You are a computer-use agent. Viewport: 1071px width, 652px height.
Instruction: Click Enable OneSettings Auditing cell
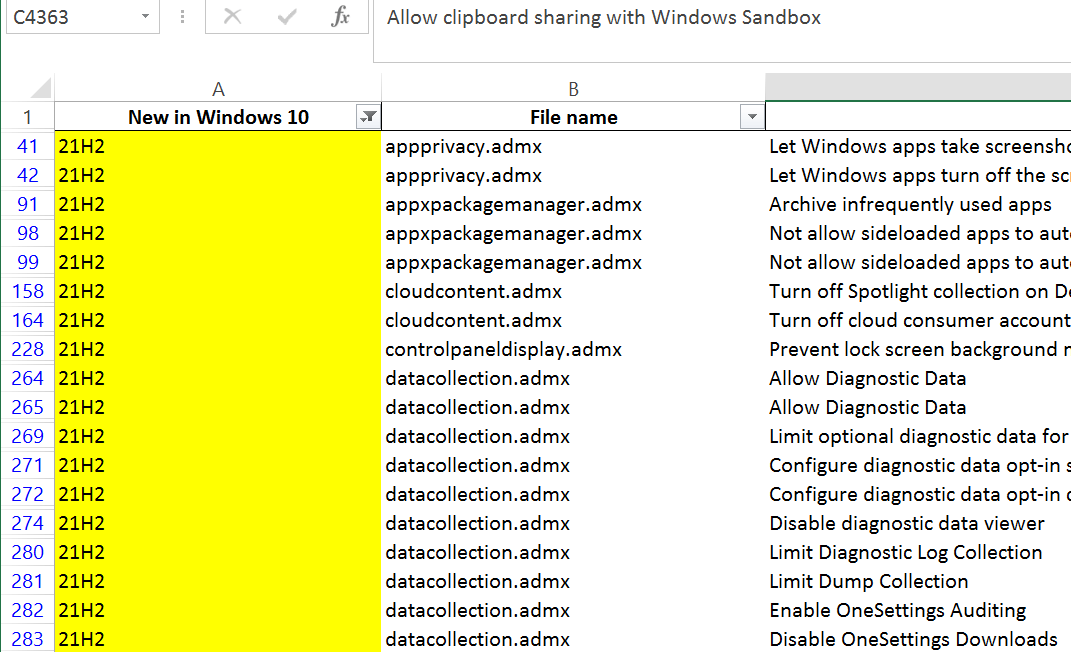918,610
